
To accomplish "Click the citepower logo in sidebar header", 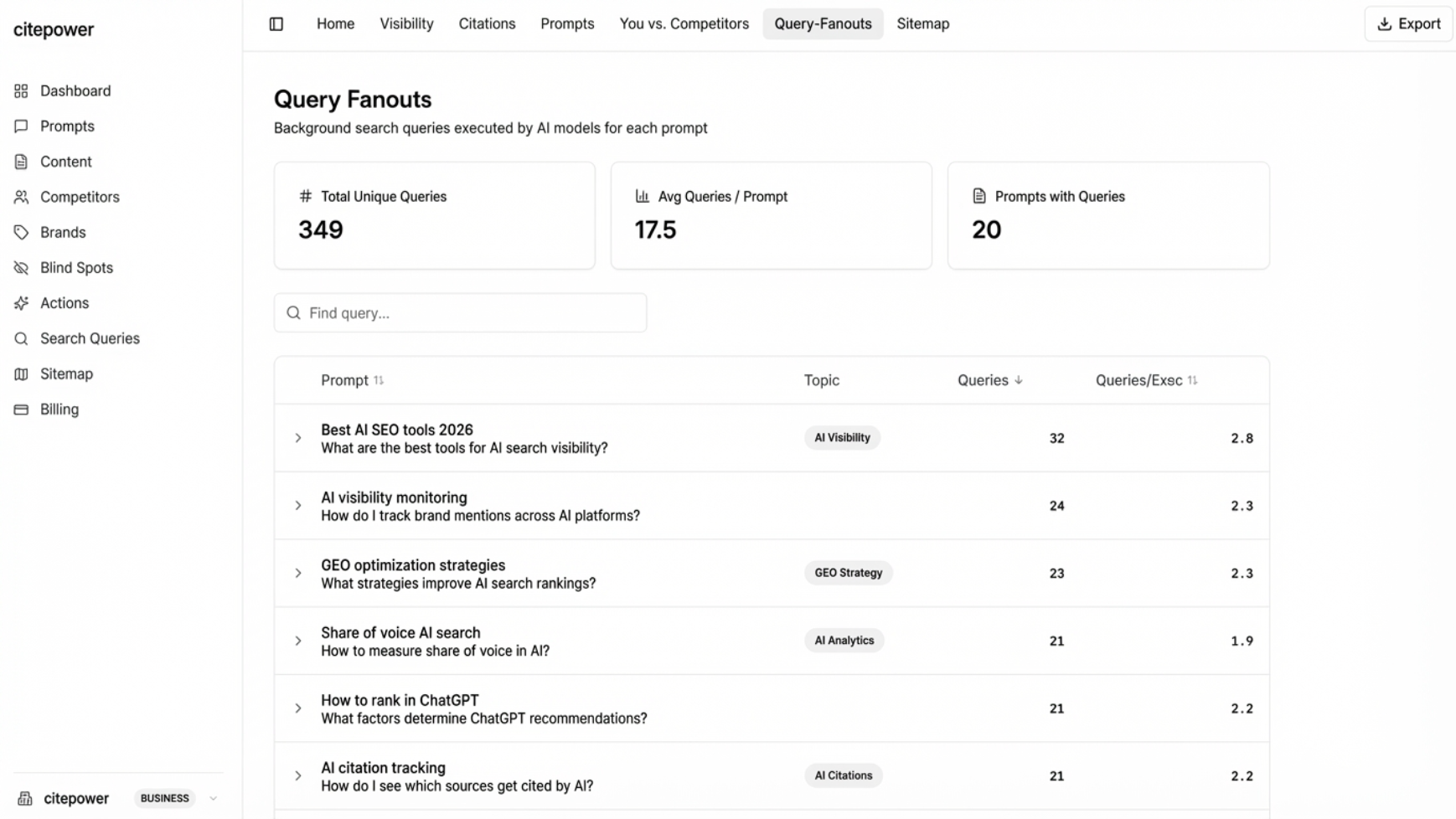I will click(54, 30).
